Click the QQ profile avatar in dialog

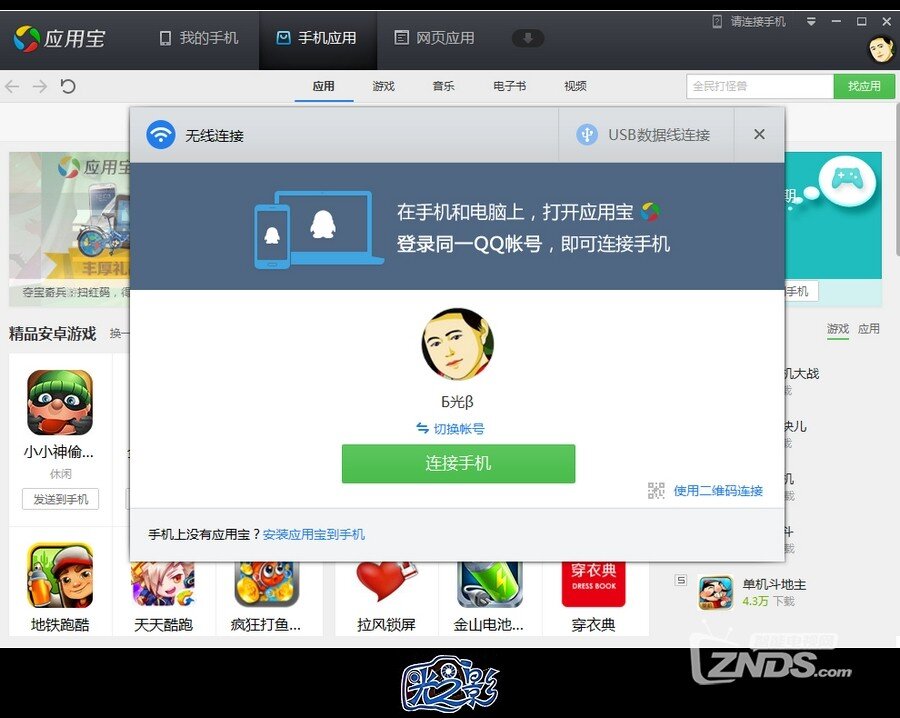coord(457,344)
